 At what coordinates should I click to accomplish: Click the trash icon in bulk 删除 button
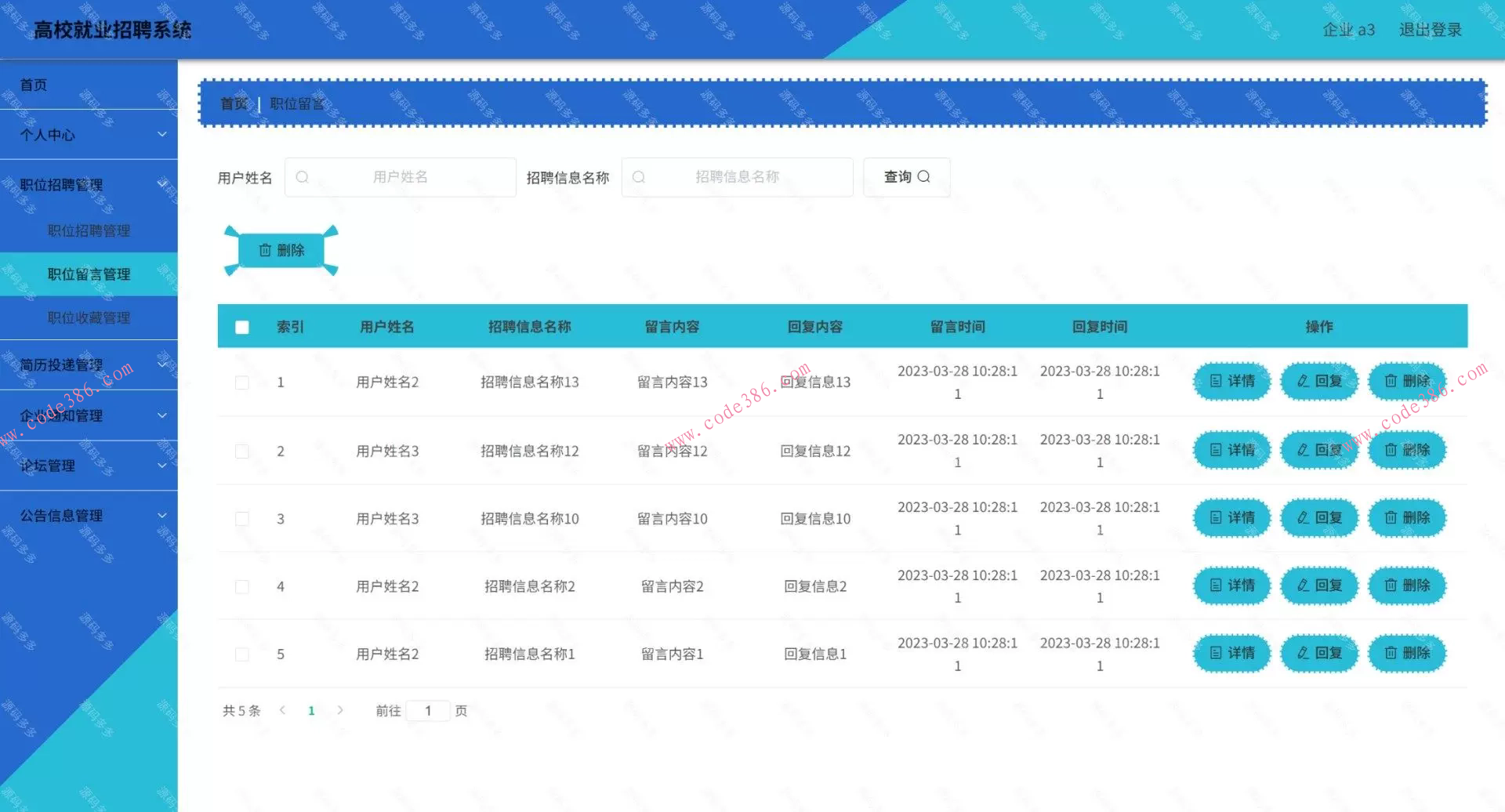265,250
